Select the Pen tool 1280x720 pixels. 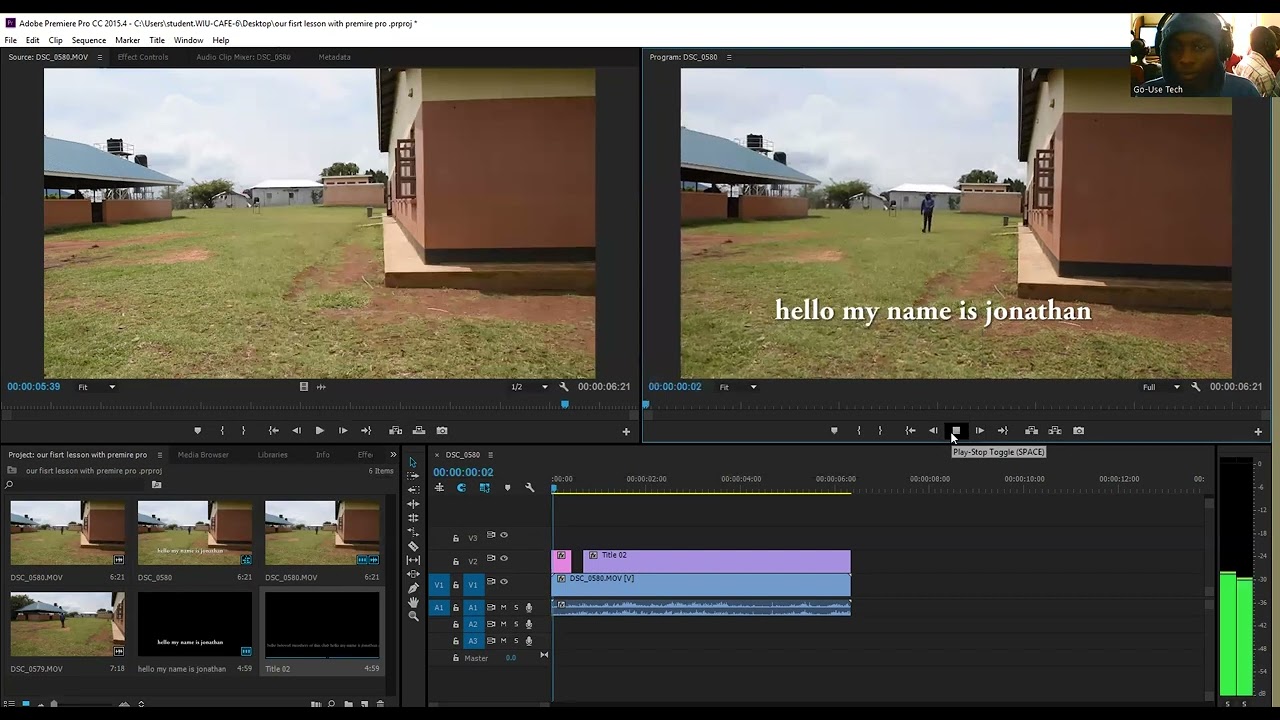(413, 588)
